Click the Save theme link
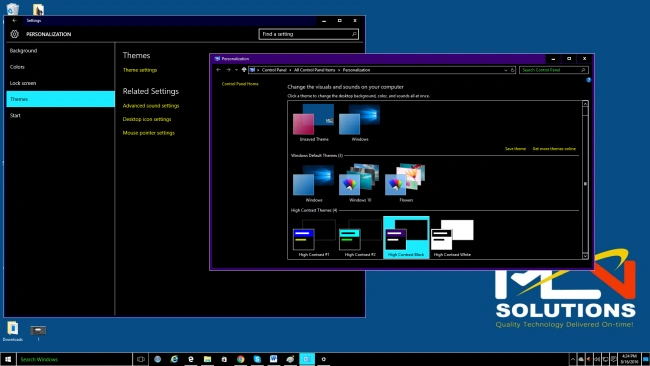 [515, 148]
